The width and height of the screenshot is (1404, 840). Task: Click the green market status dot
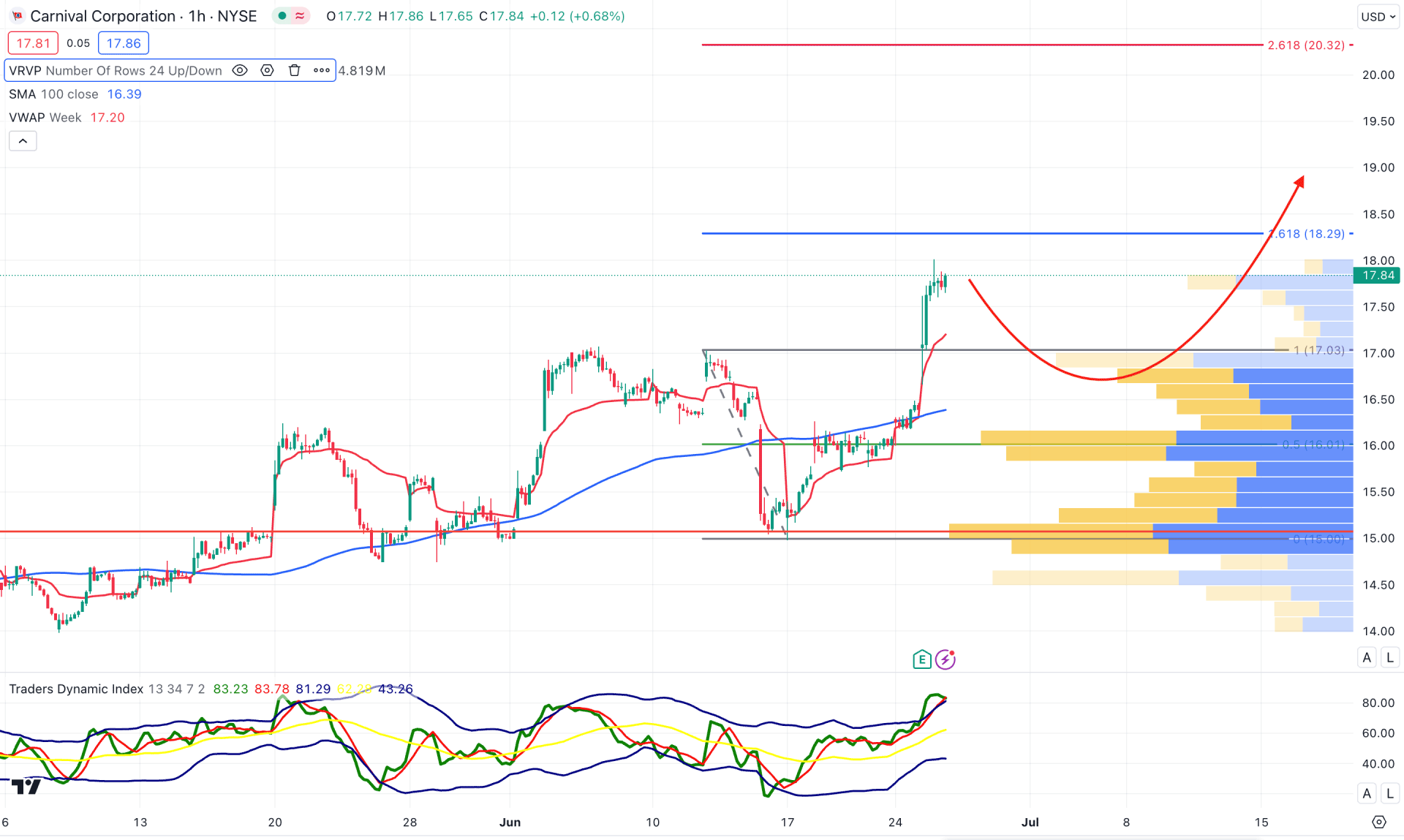click(282, 16)
